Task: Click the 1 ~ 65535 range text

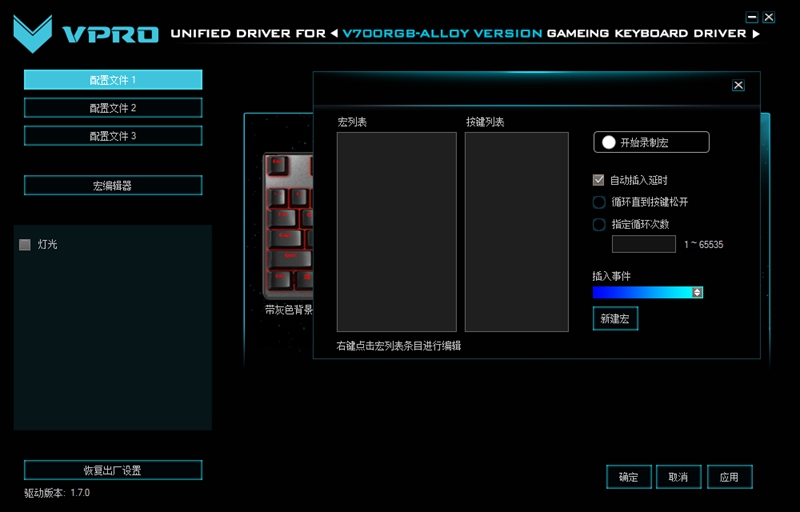Action: point(704,245)
